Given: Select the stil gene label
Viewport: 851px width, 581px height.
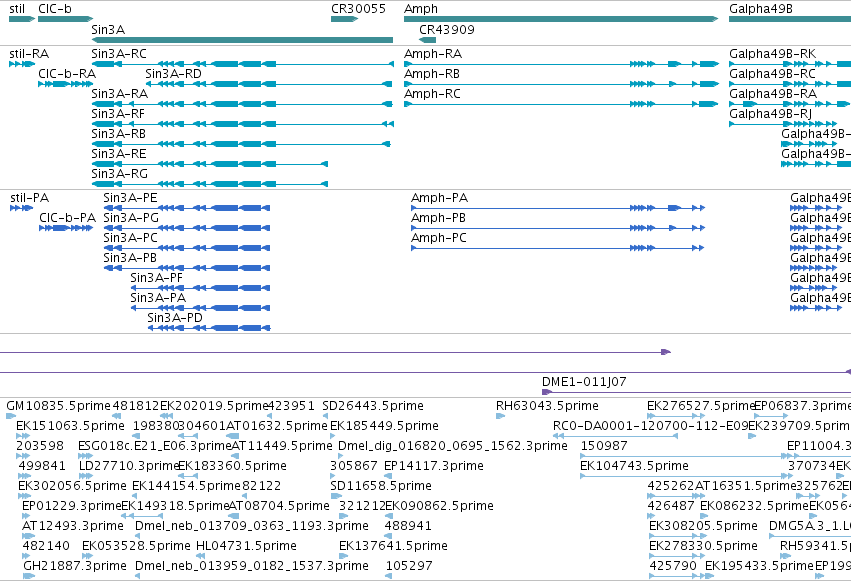Looking at the screenshot, I should (17, 9).
